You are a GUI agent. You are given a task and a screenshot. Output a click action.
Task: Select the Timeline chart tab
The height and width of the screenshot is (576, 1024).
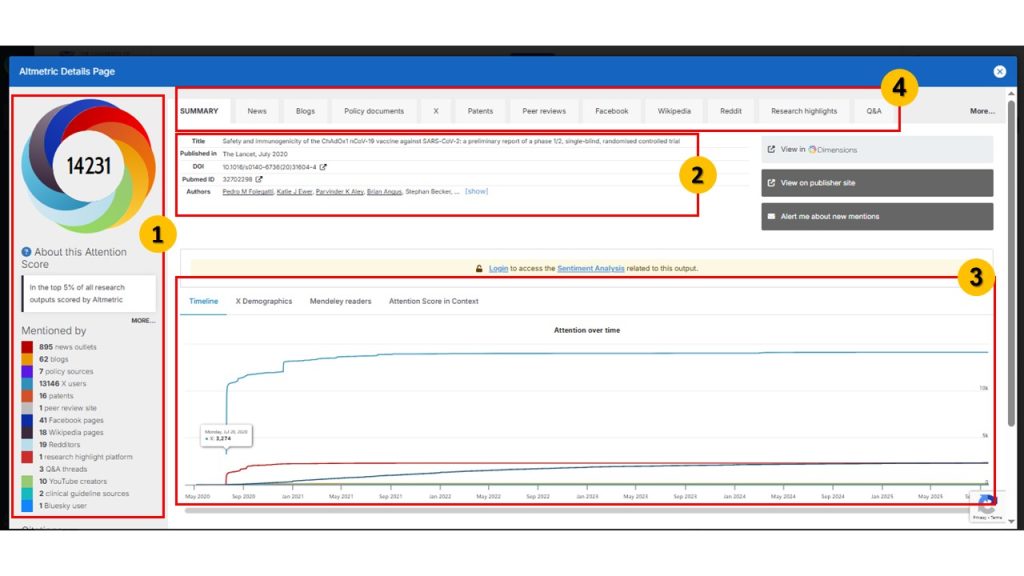(x=204, y=302)
